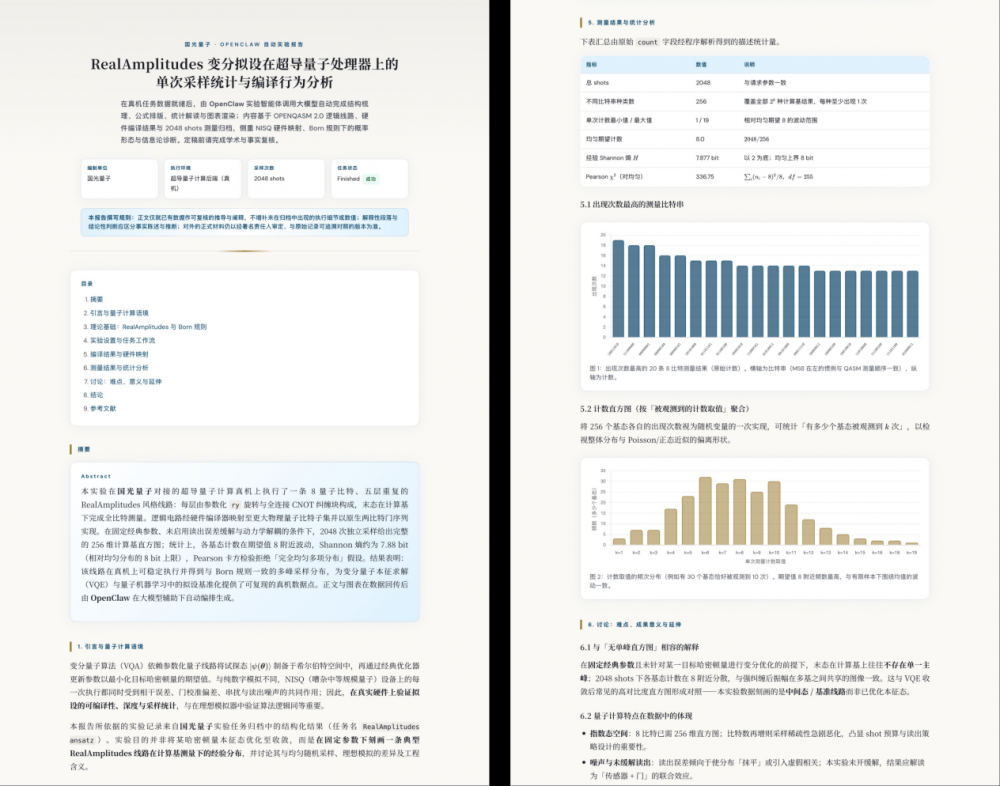Click the green 成功 status badge
1000x786 pixels.
[x=371, y=179]
